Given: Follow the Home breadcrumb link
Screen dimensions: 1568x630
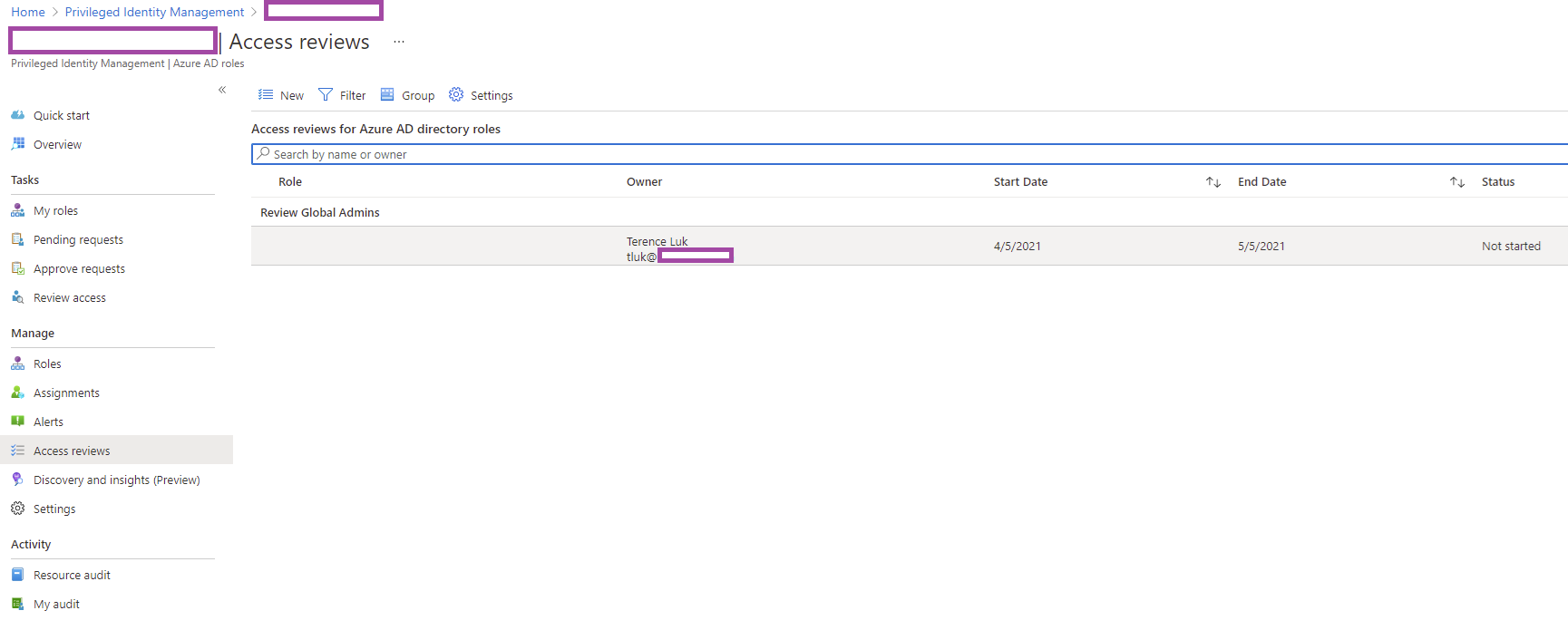Looking at the screenshot, I should (28, 12).
